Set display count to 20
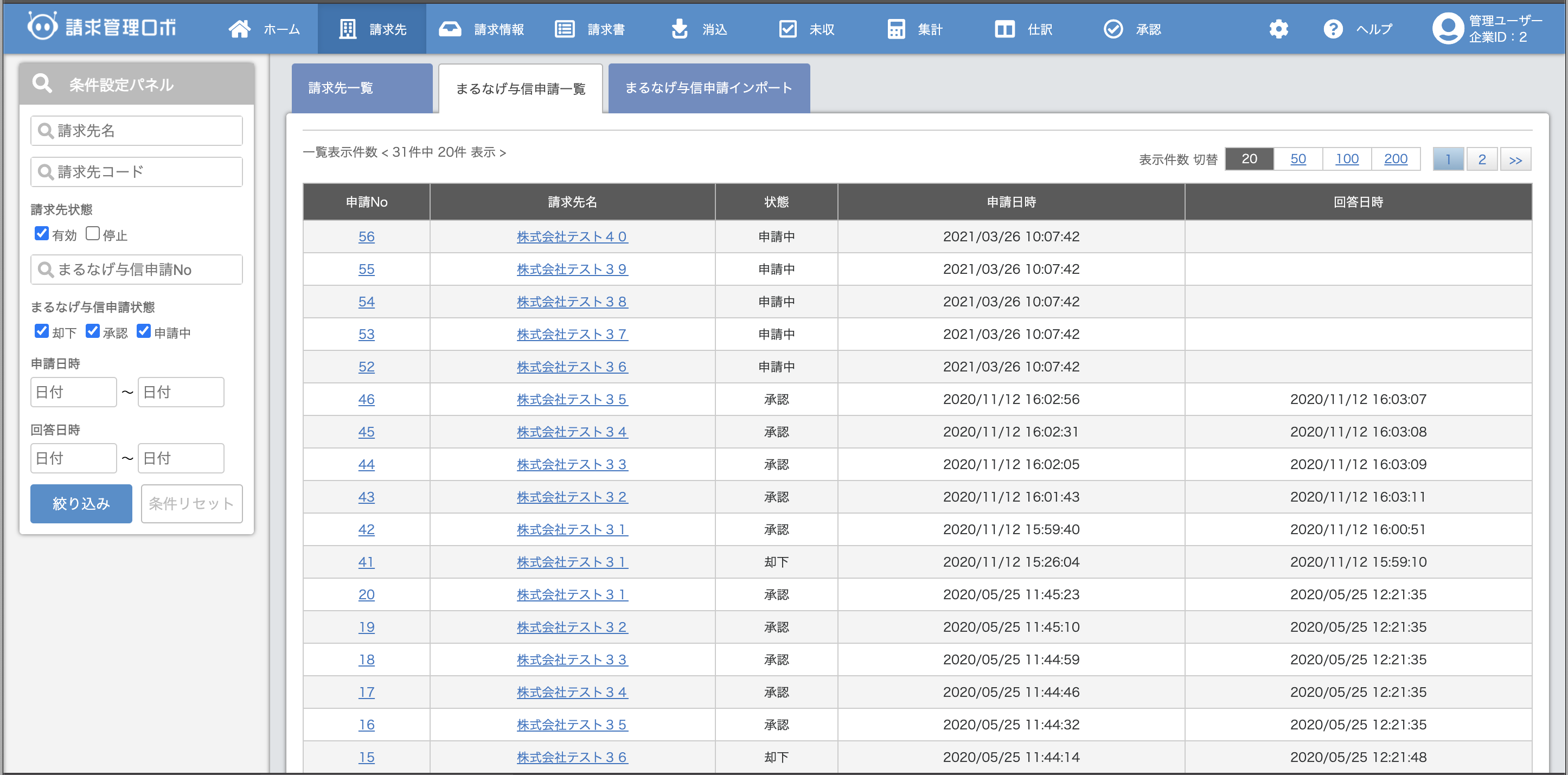 pyautogui.click(x=1249, y=159)
